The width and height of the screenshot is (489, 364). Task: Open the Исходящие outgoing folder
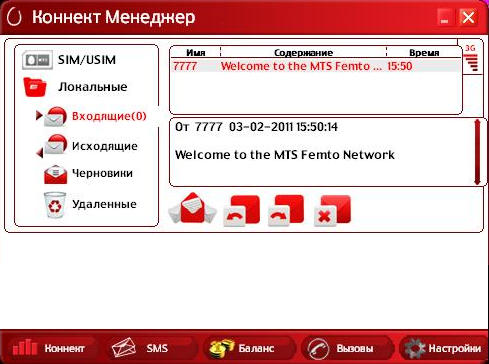click(x=87, y=146)
